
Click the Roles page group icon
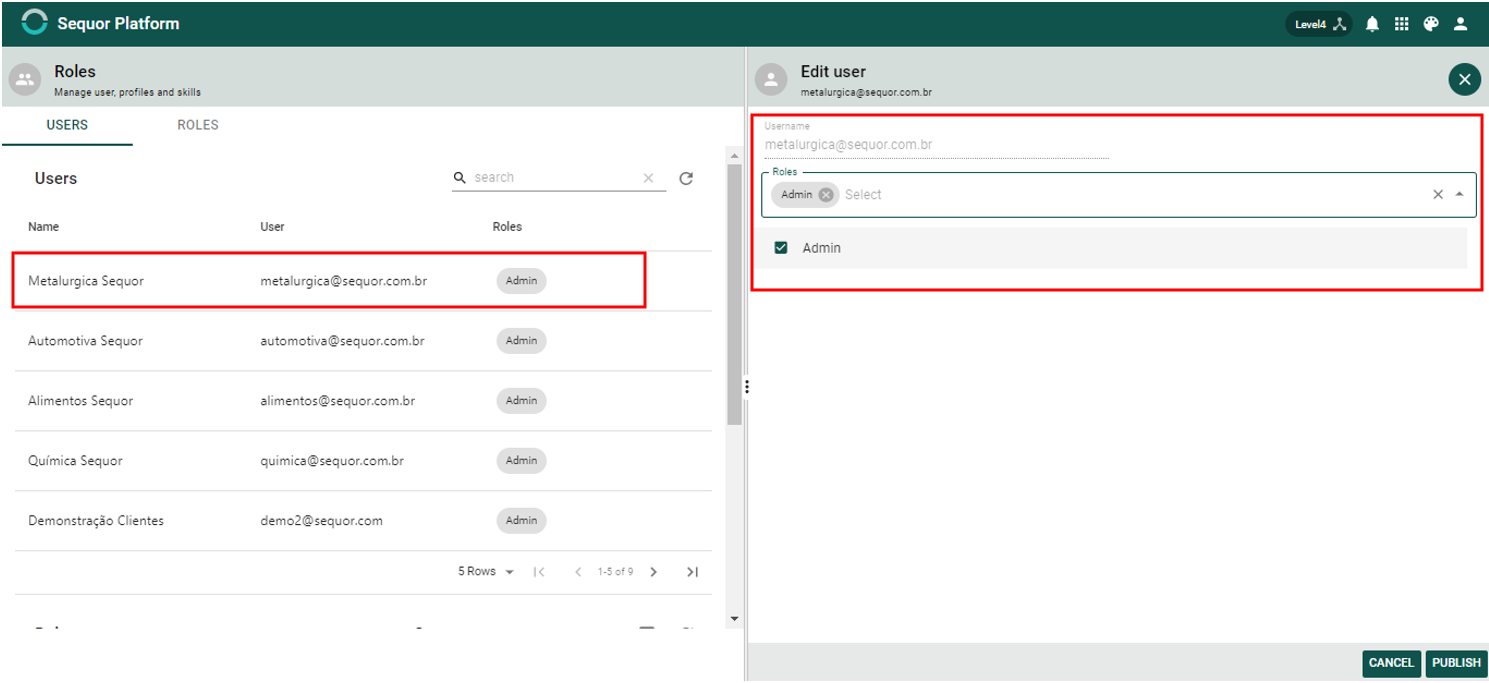[x=26, y=79]
